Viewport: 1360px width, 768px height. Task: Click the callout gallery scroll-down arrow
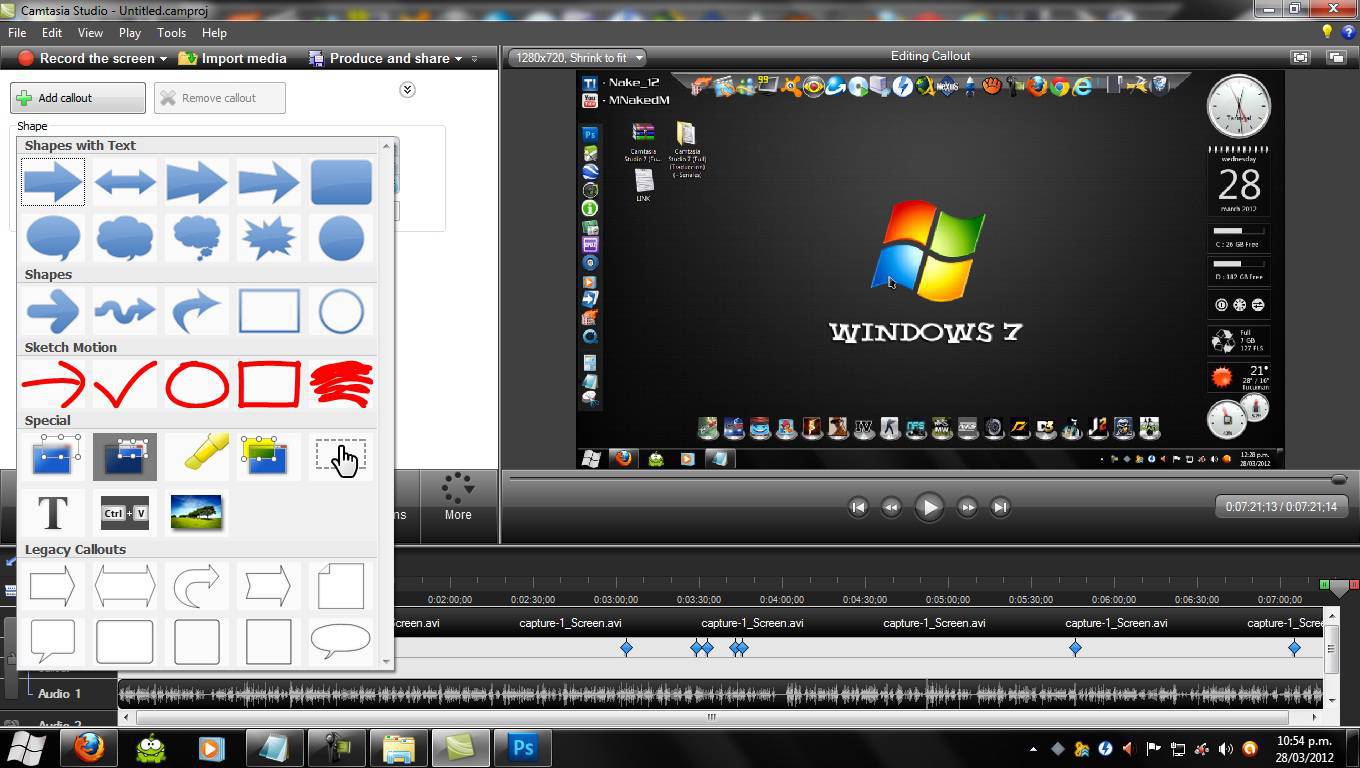(x=387, y=661)
